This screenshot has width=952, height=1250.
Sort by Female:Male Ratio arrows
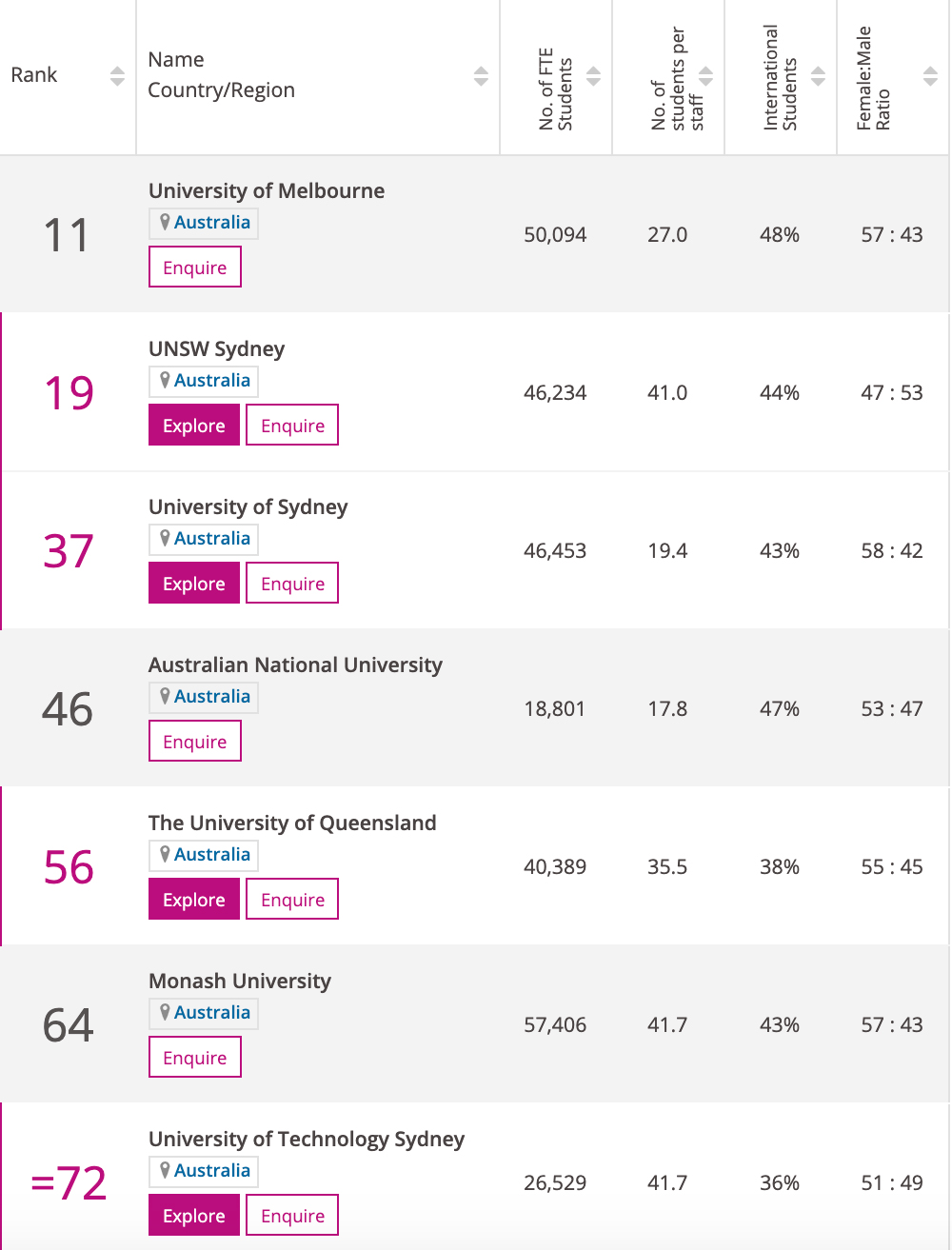[930, 76]
